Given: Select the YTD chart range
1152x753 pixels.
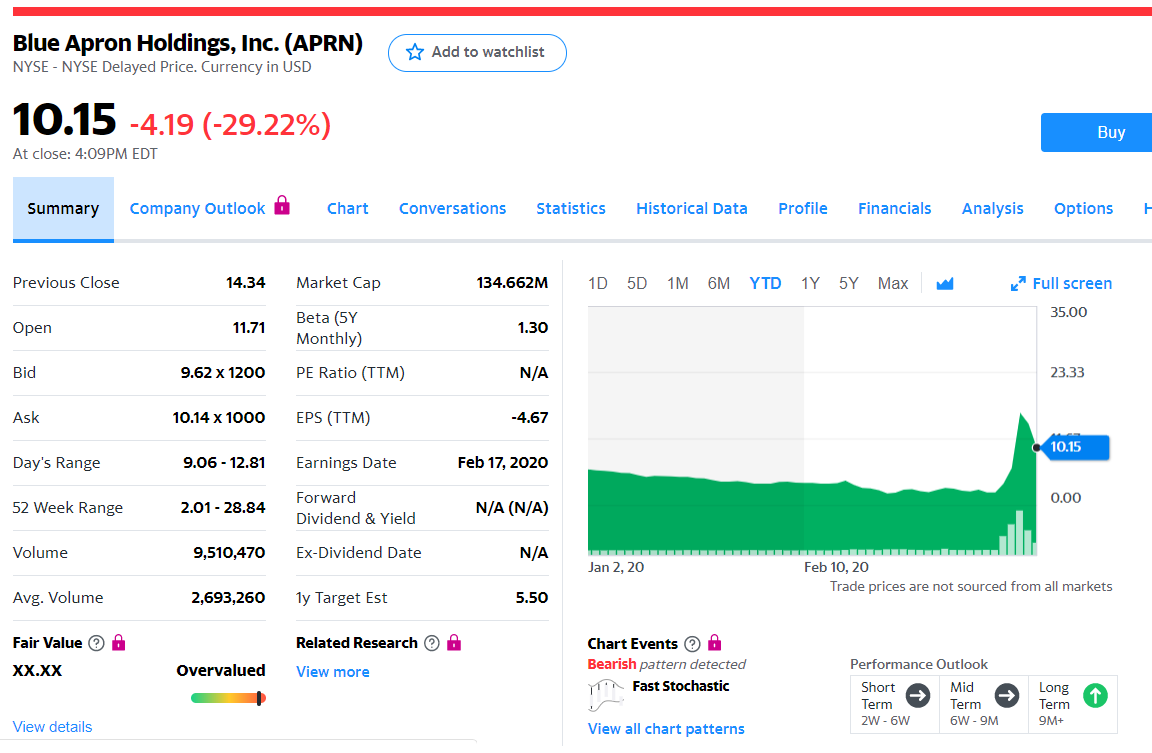Looking at the screenshot, I should [x=766, y=284].
